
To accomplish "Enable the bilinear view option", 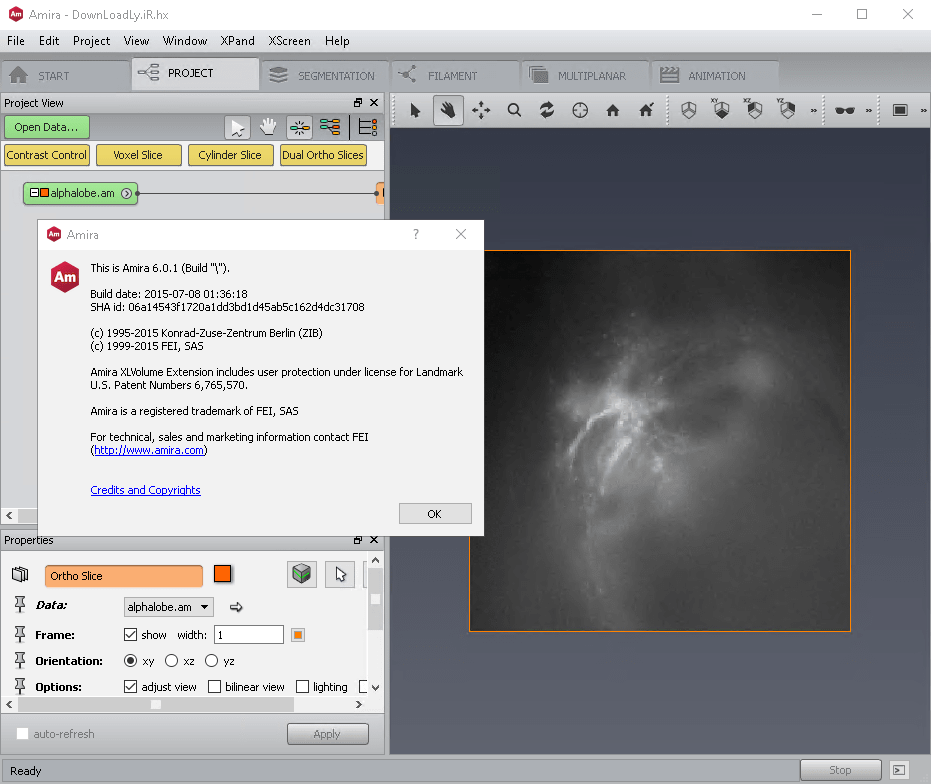I will (x=215, y=687).
